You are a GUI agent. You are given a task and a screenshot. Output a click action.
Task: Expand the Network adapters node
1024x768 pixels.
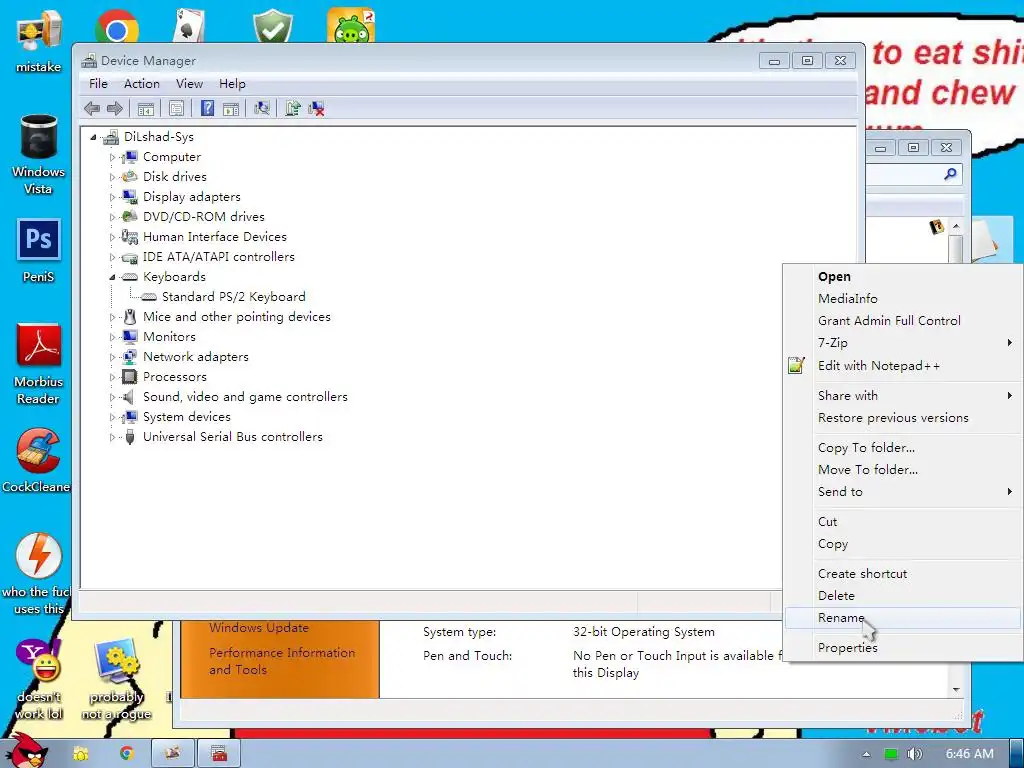pyautogui.click(x=112, y=357)
